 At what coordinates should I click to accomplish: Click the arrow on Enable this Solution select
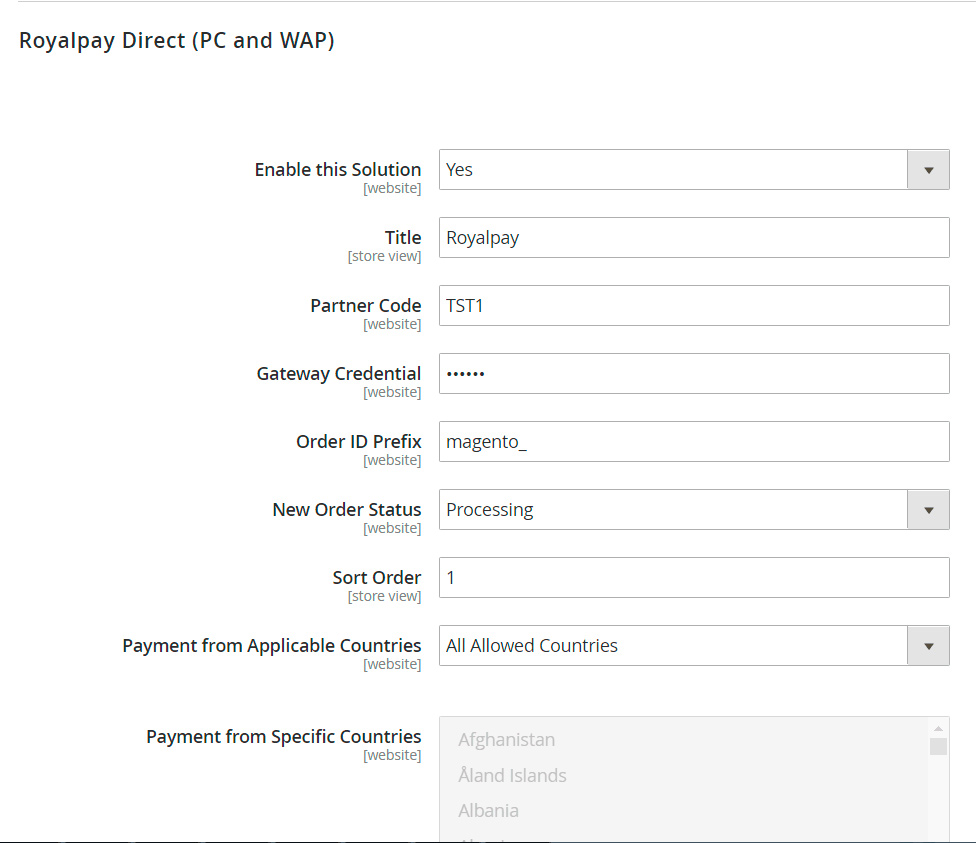pos(928,169)
